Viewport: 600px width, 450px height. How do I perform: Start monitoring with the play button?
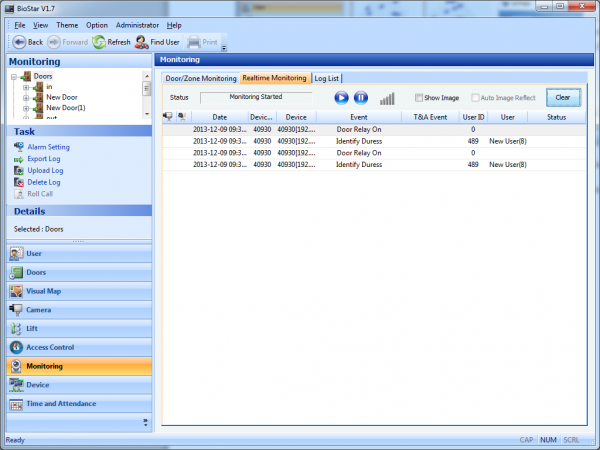(x=341, y=97)
